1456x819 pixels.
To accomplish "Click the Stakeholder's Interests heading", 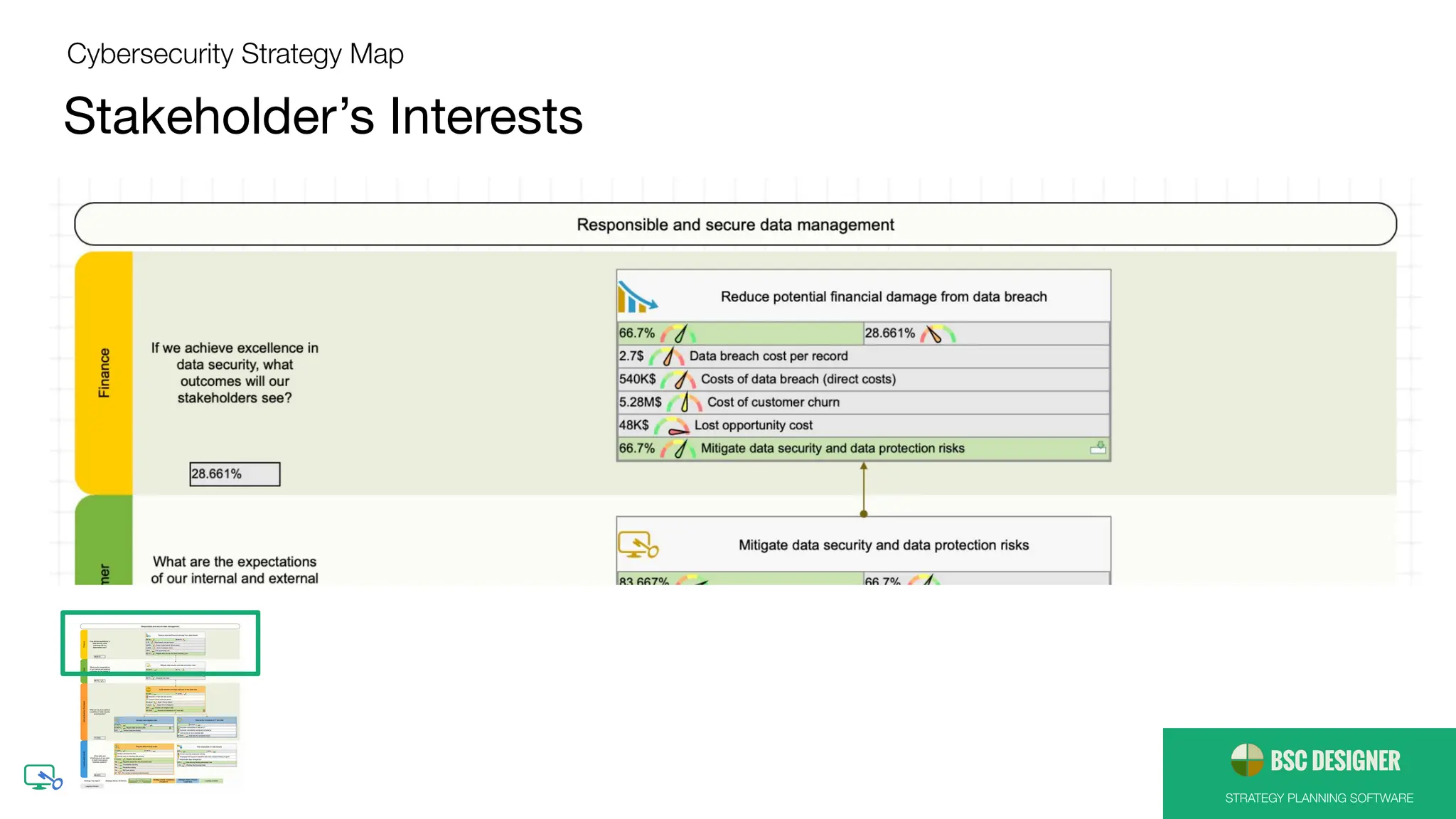I will click(323, 116).
